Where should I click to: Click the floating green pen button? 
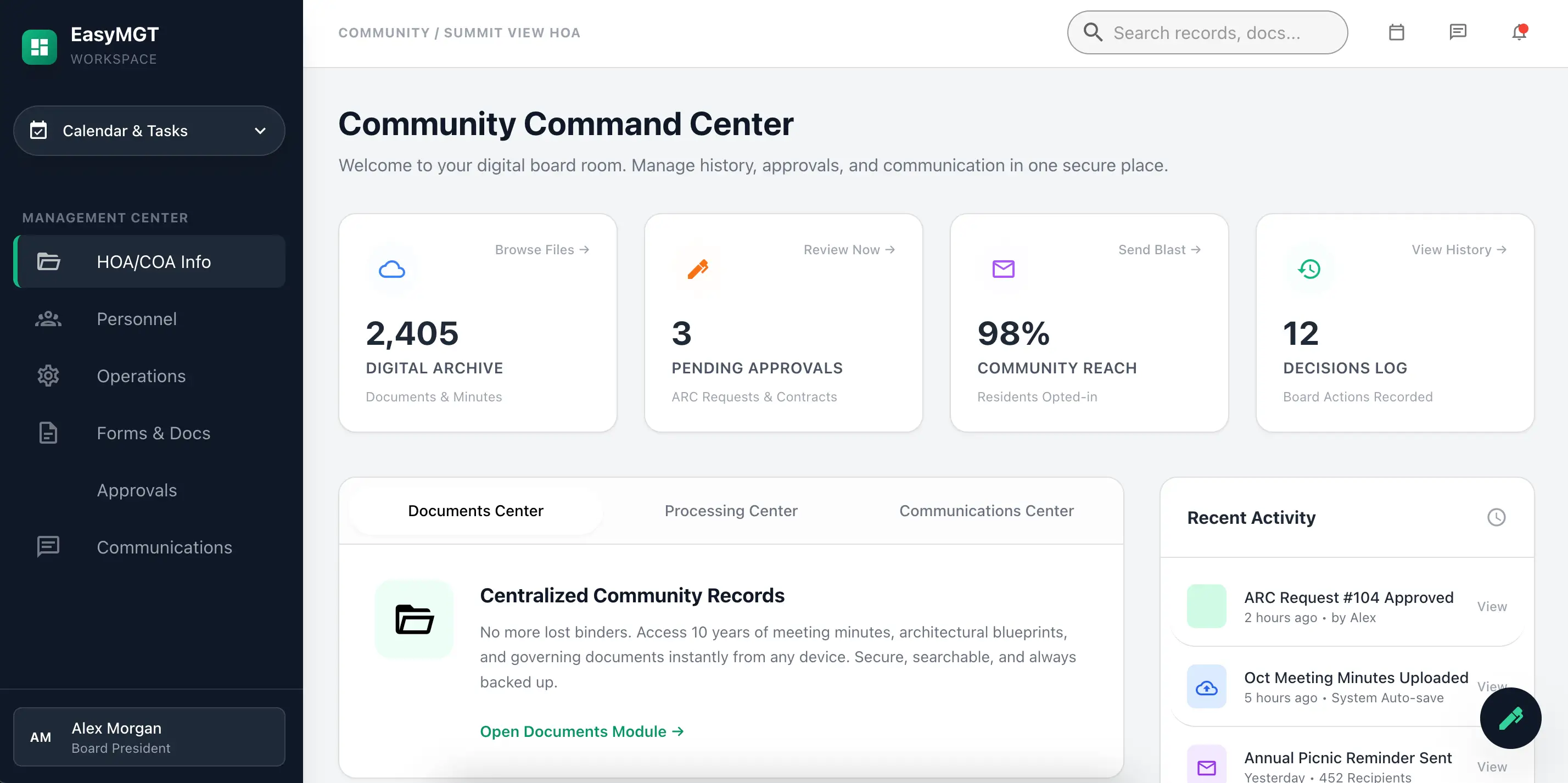pyautogui.click(x=1510, y=718)
